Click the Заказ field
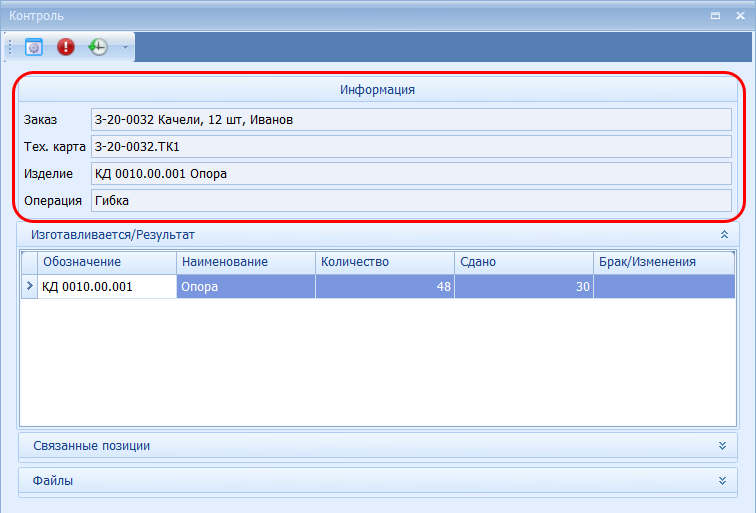 coord(410,120)
